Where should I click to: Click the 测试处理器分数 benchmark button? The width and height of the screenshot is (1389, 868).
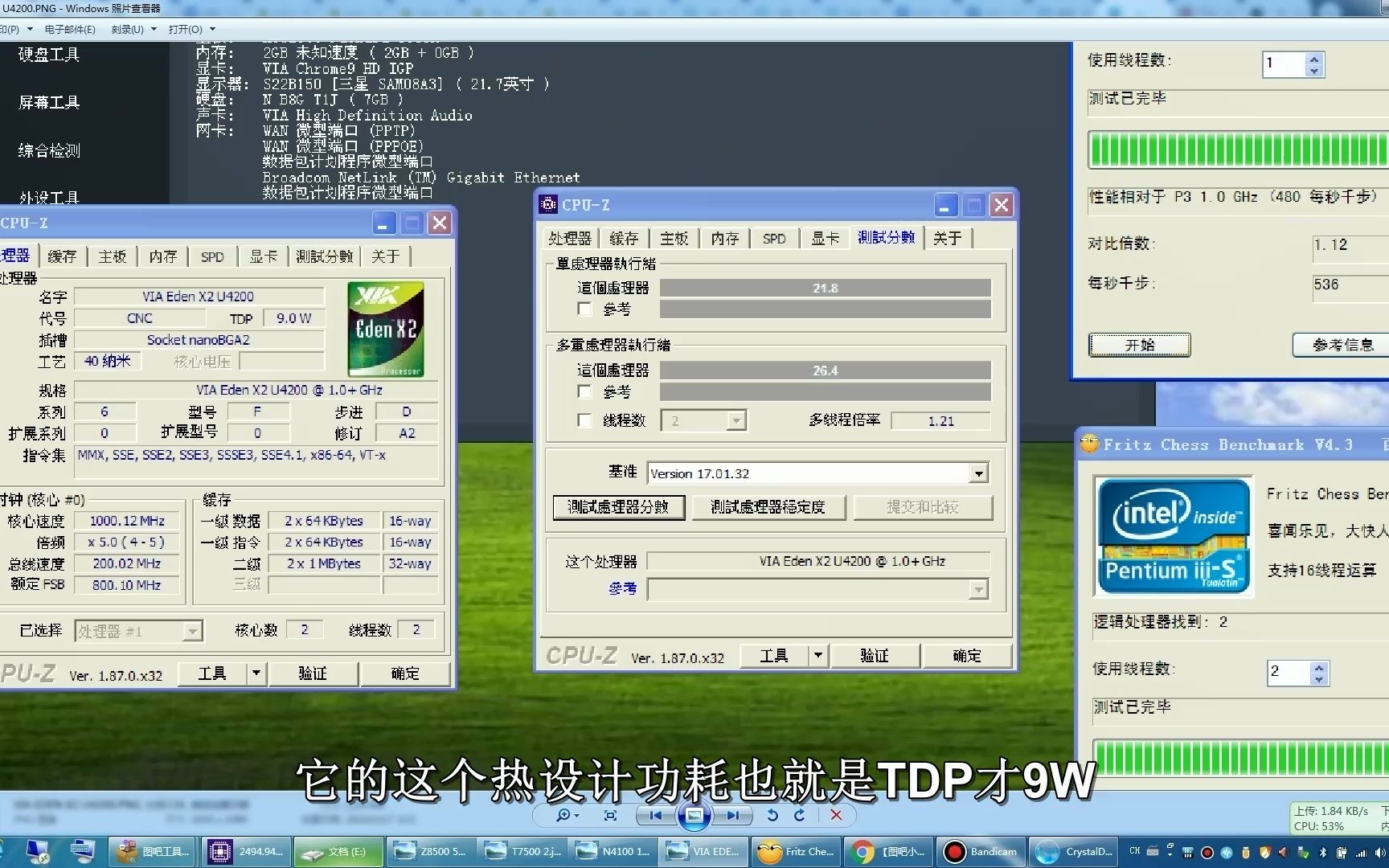(618, 507)
